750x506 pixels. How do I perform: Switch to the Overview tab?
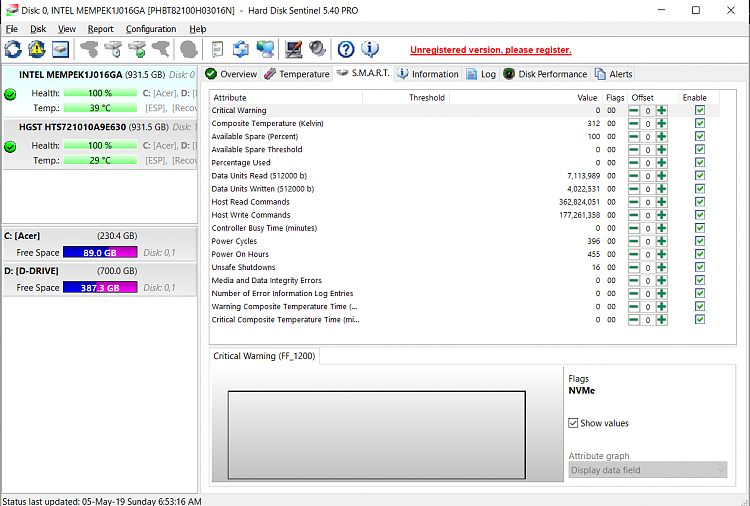tap(232, 74)
